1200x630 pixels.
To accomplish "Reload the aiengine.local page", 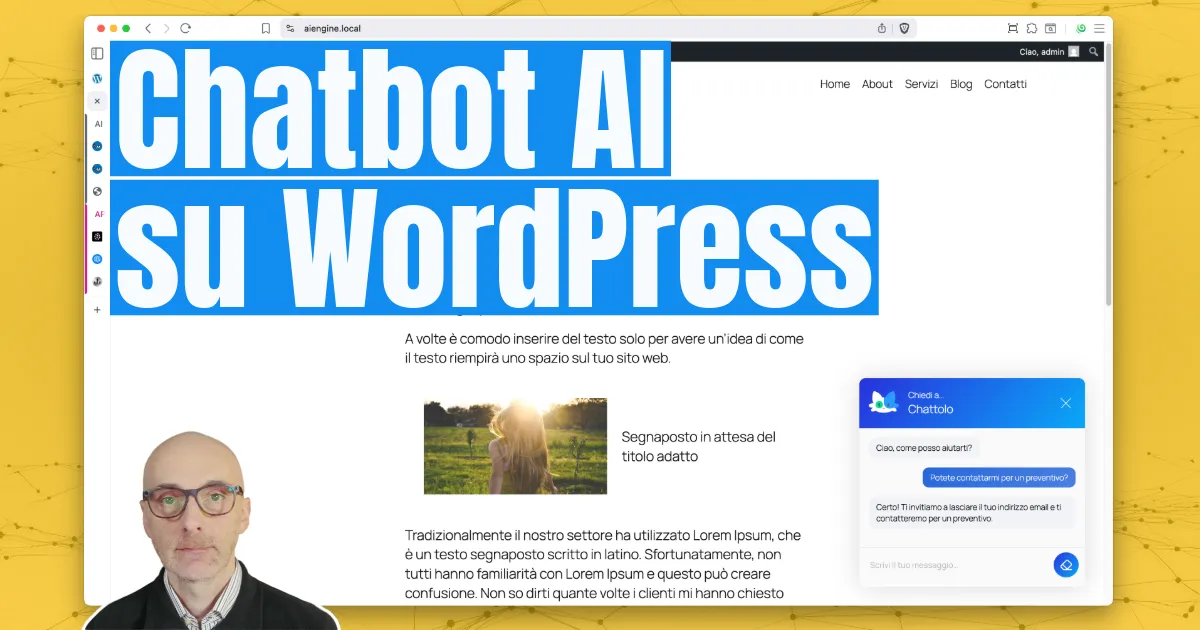I will pyautogui.click(x=186, y=28).
